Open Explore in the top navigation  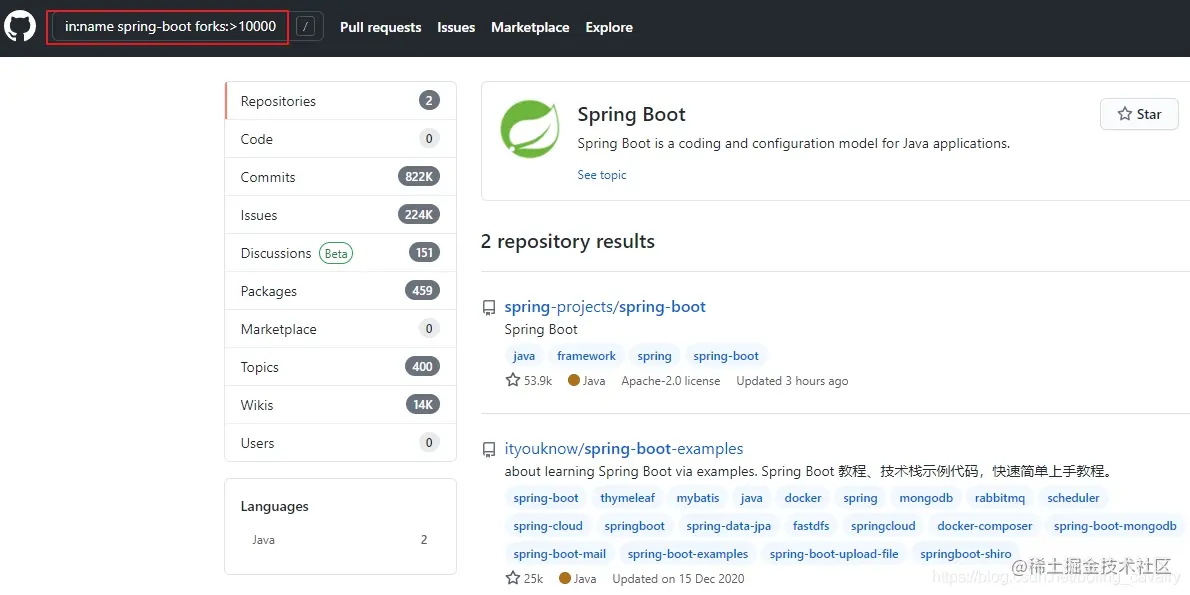click(x=609, y=27)
